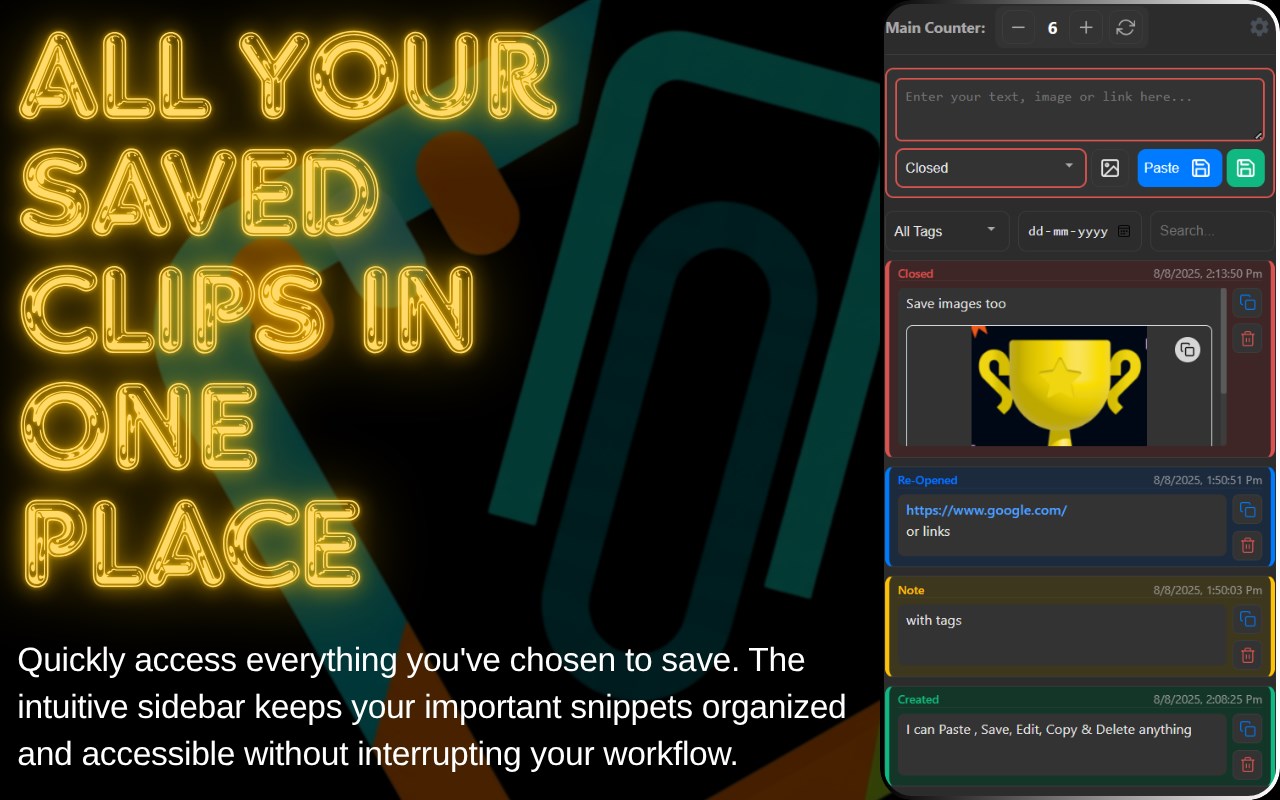Reset the Main Counter with refresh icon
This screenshot has height=800, width=1280.
pyautogui.click(x=1125, y=28)
